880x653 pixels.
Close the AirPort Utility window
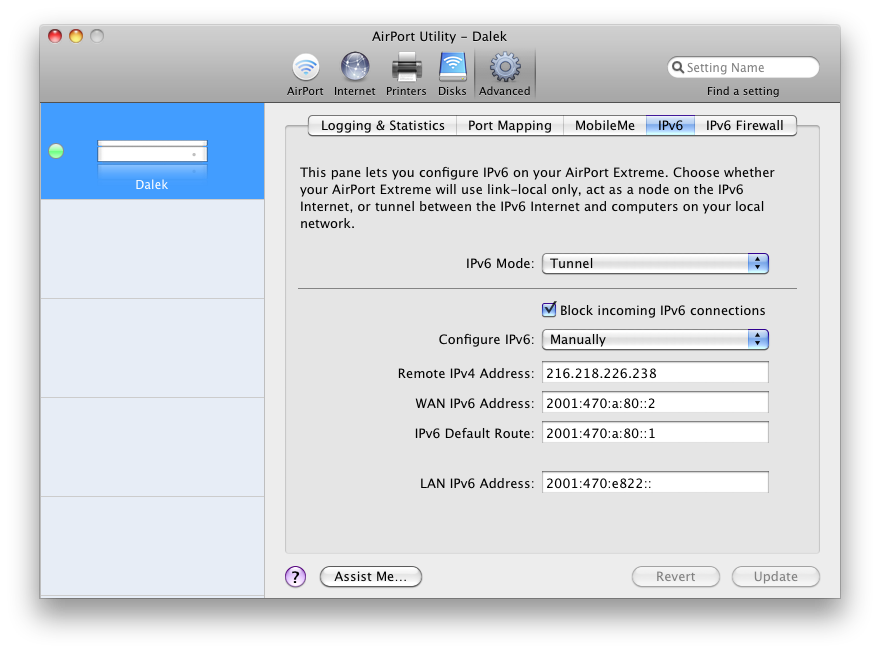coord(55,36)
